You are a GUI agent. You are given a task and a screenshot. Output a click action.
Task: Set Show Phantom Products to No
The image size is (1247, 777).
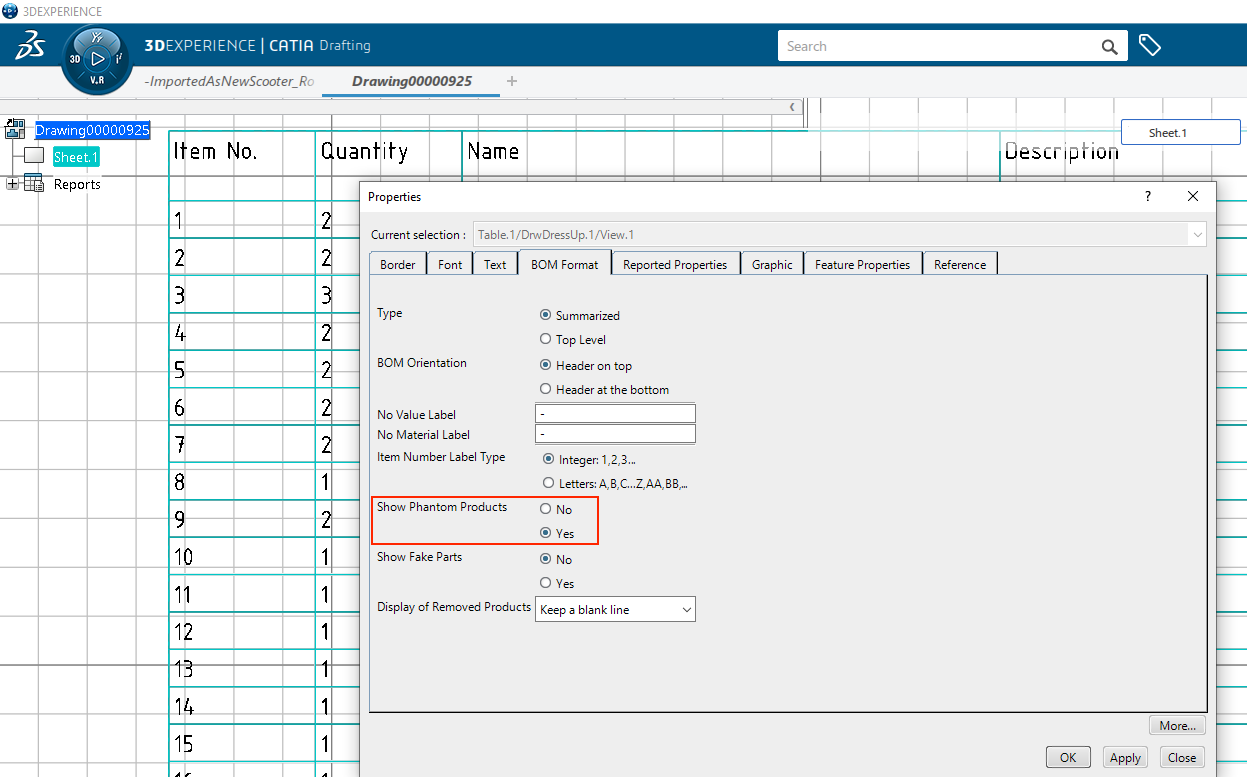(546, 510)
